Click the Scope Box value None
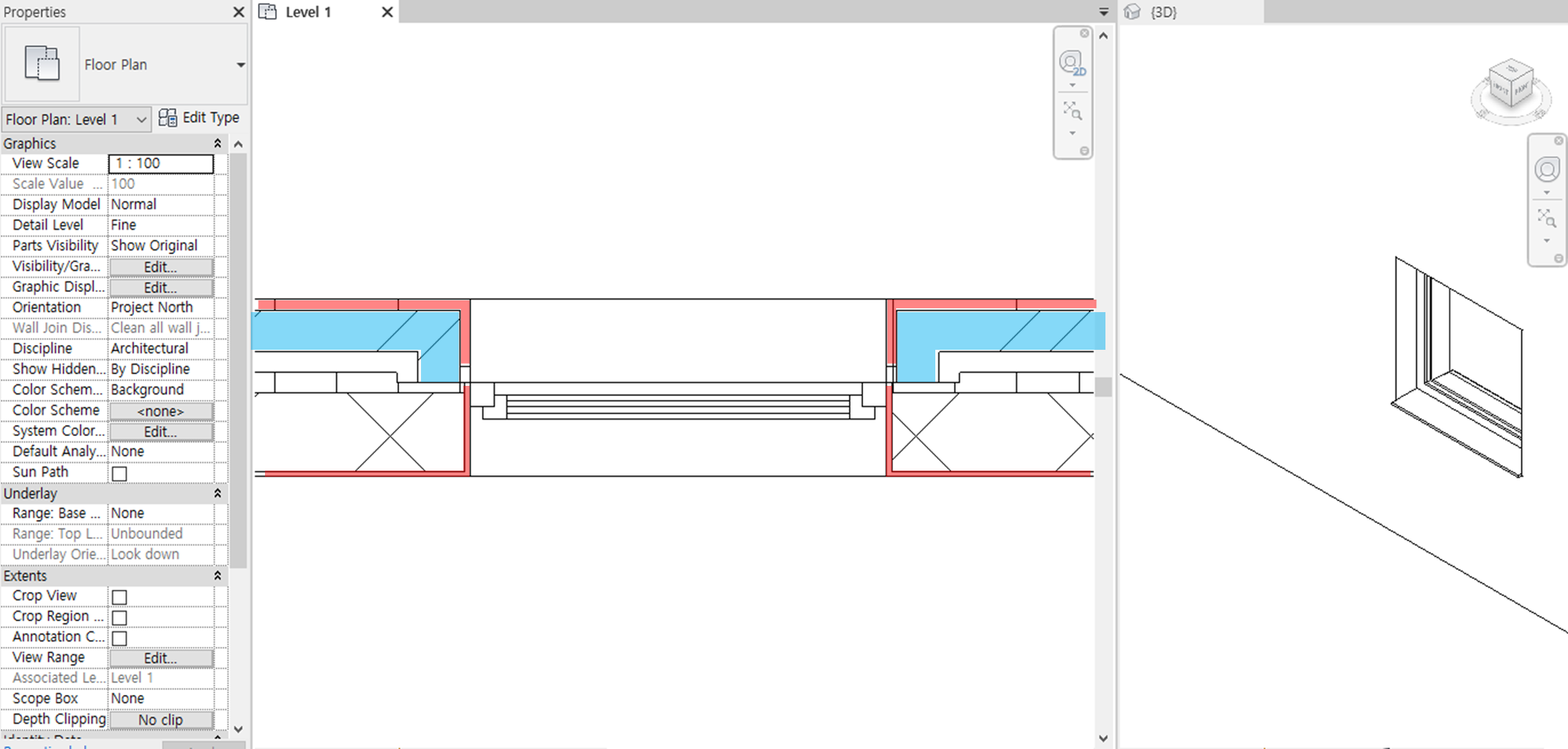 pos(161,698)
